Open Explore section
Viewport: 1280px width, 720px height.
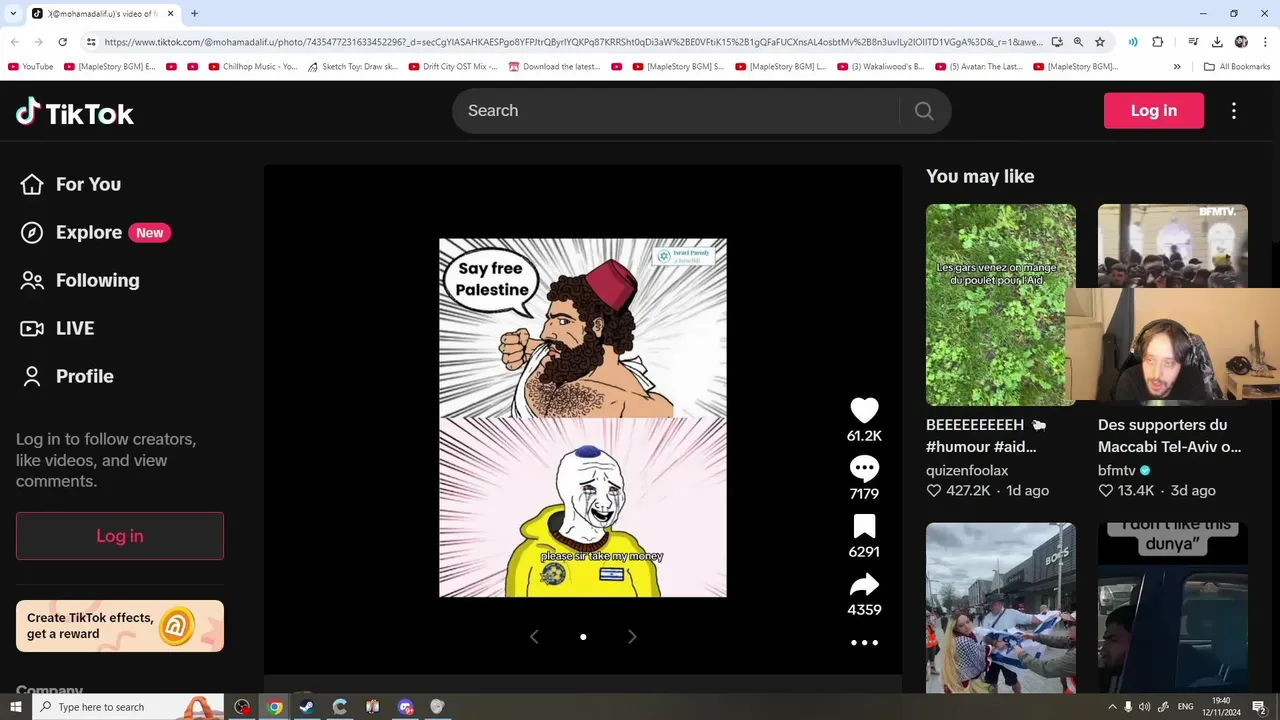click(95, 232)
